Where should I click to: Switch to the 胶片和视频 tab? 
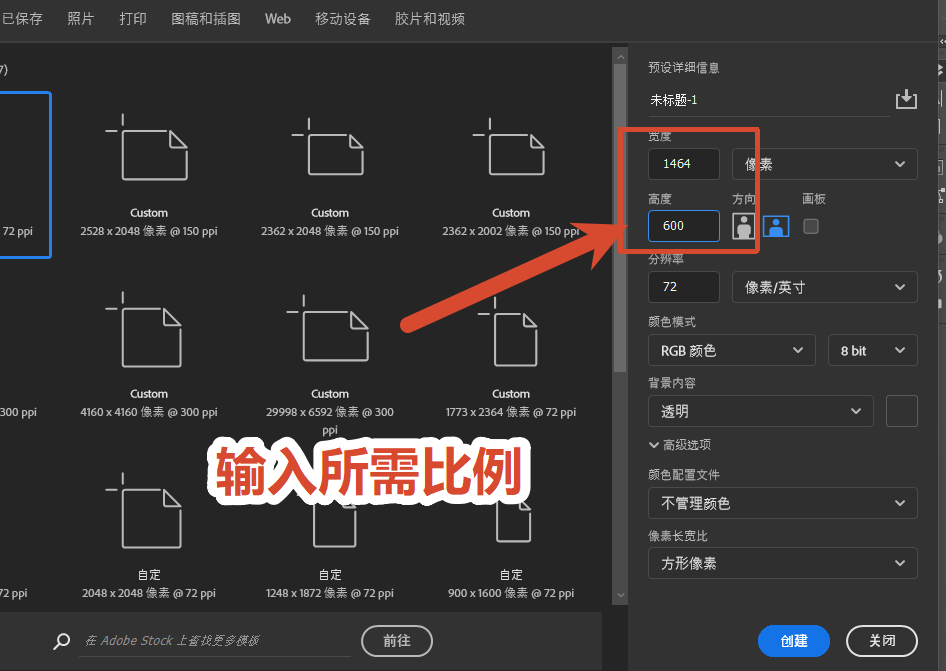pos(430,19)
